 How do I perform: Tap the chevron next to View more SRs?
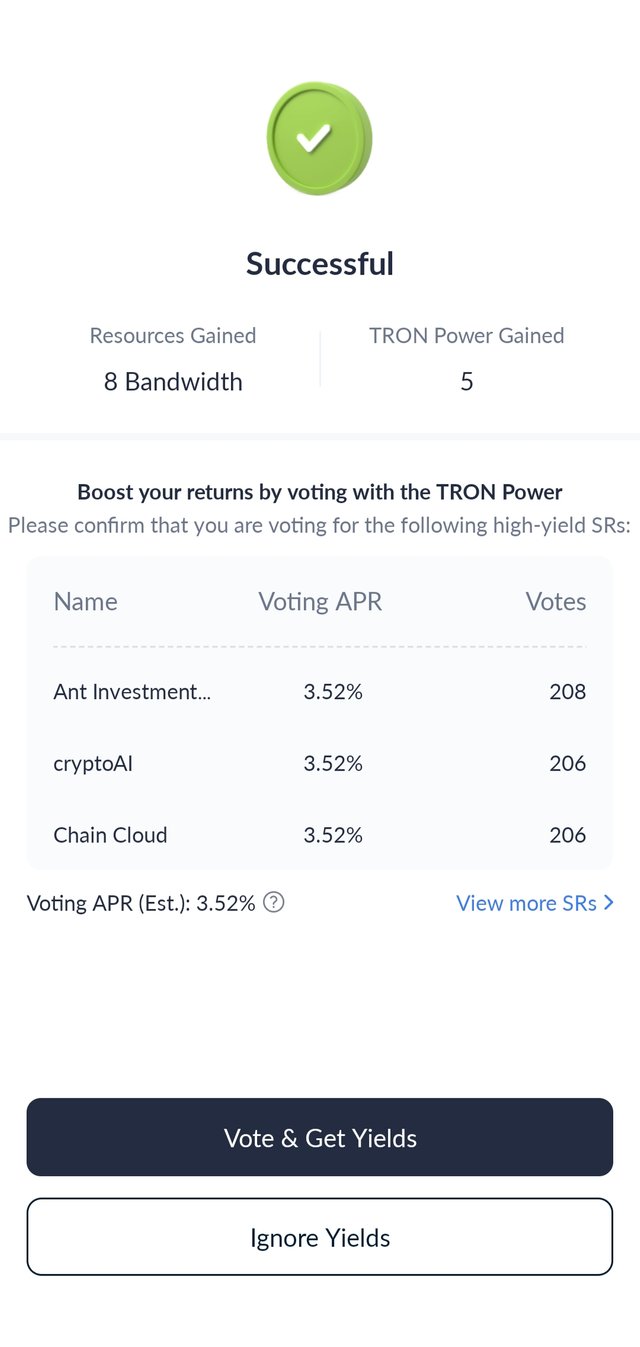click(609, 903)
